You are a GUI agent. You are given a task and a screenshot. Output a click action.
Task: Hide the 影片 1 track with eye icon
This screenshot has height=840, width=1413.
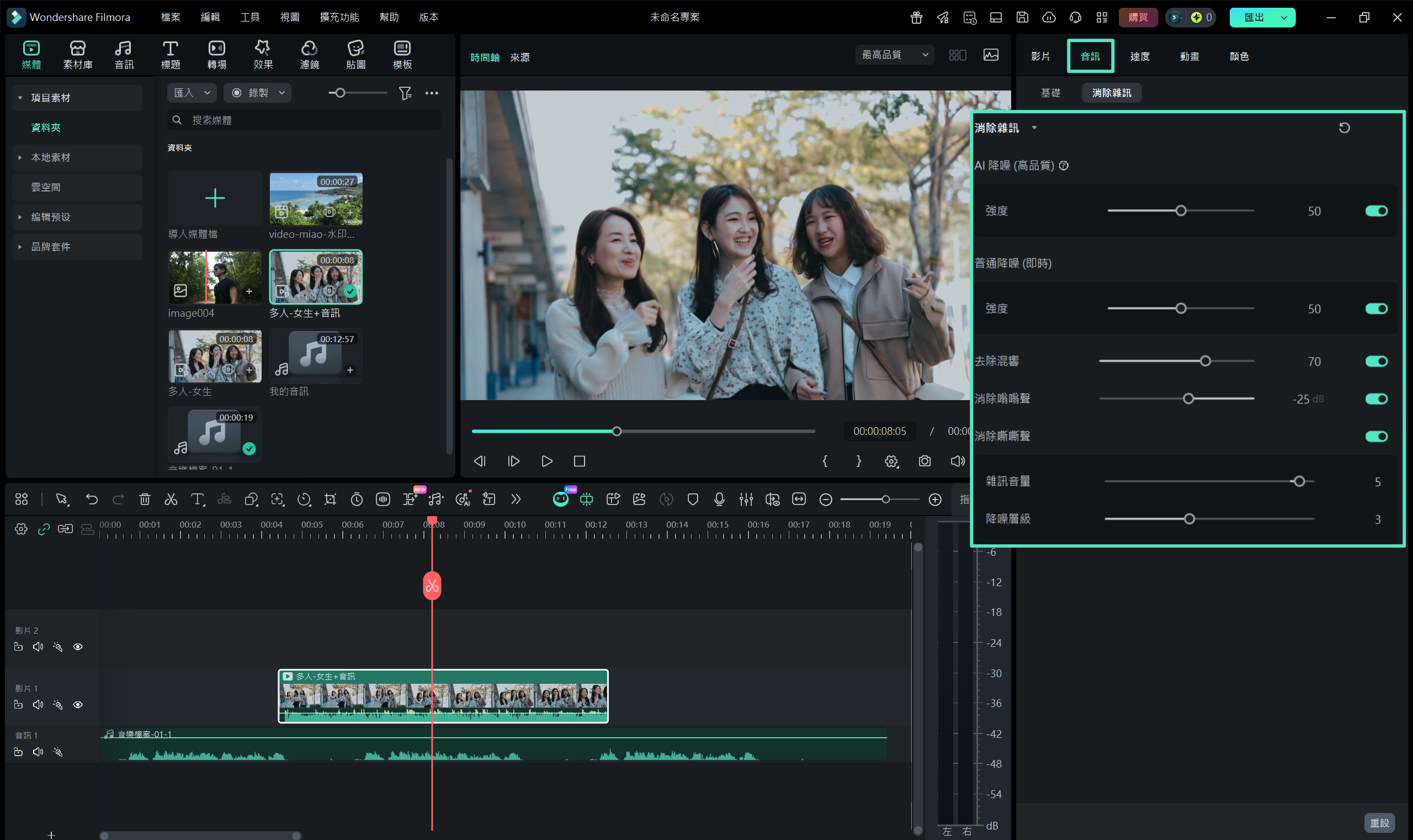78,705
